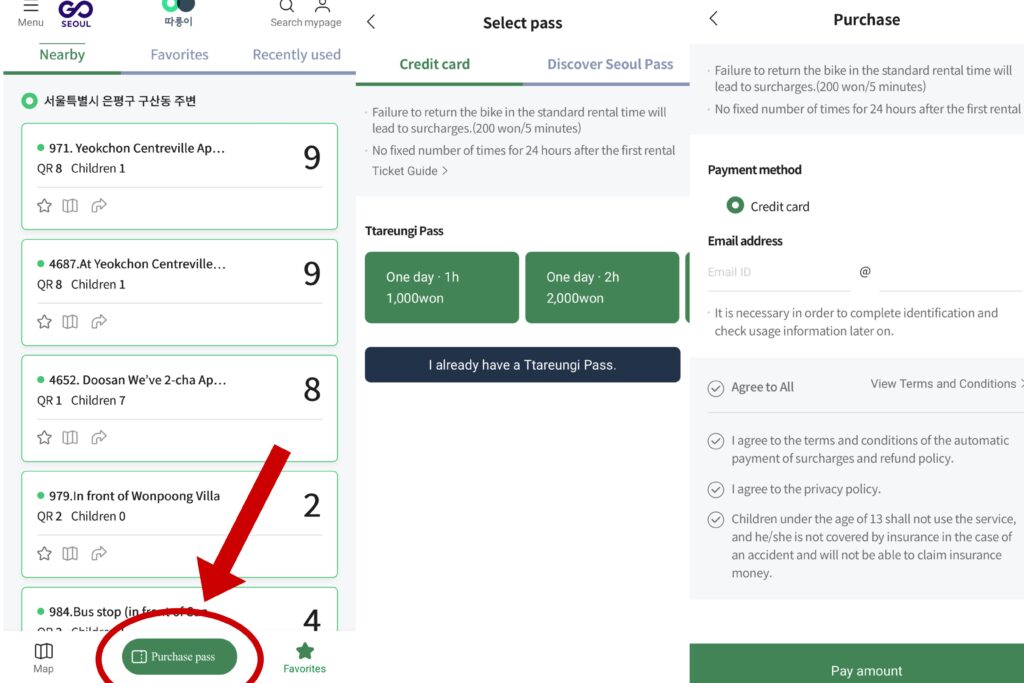Image resolution: width=1024 pixels, height=683 pixels.
Task: Tap the Search magnifier icon
Action: 287,7
